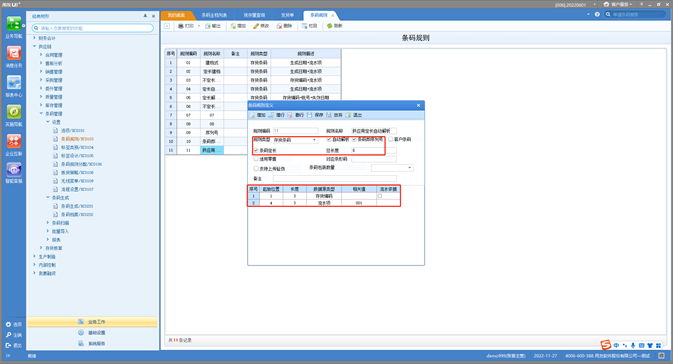Click the 注销 logout icon in sidebar

8,335
